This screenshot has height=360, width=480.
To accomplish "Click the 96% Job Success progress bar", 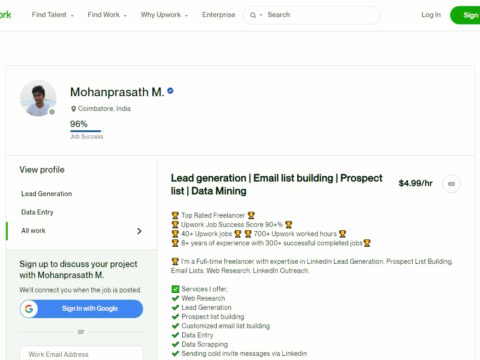I will coord(86,131).
